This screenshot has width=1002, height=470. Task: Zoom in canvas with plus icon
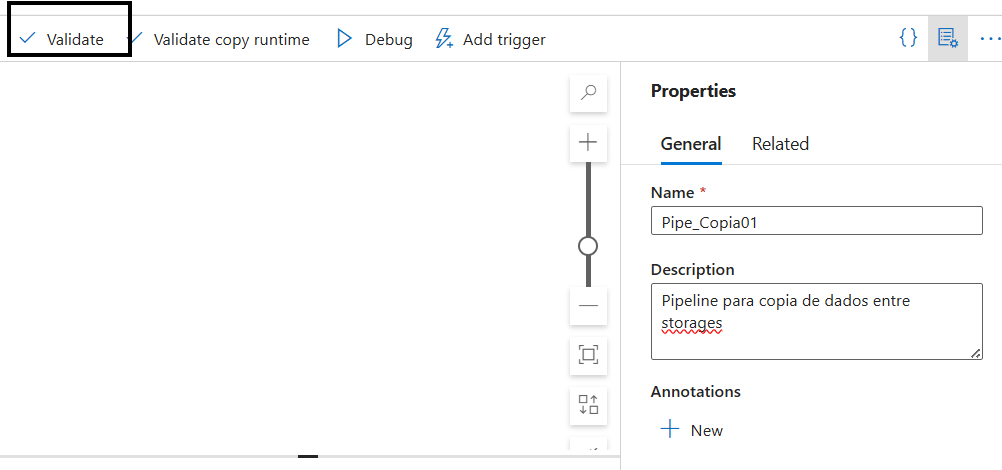coord(588,142)
